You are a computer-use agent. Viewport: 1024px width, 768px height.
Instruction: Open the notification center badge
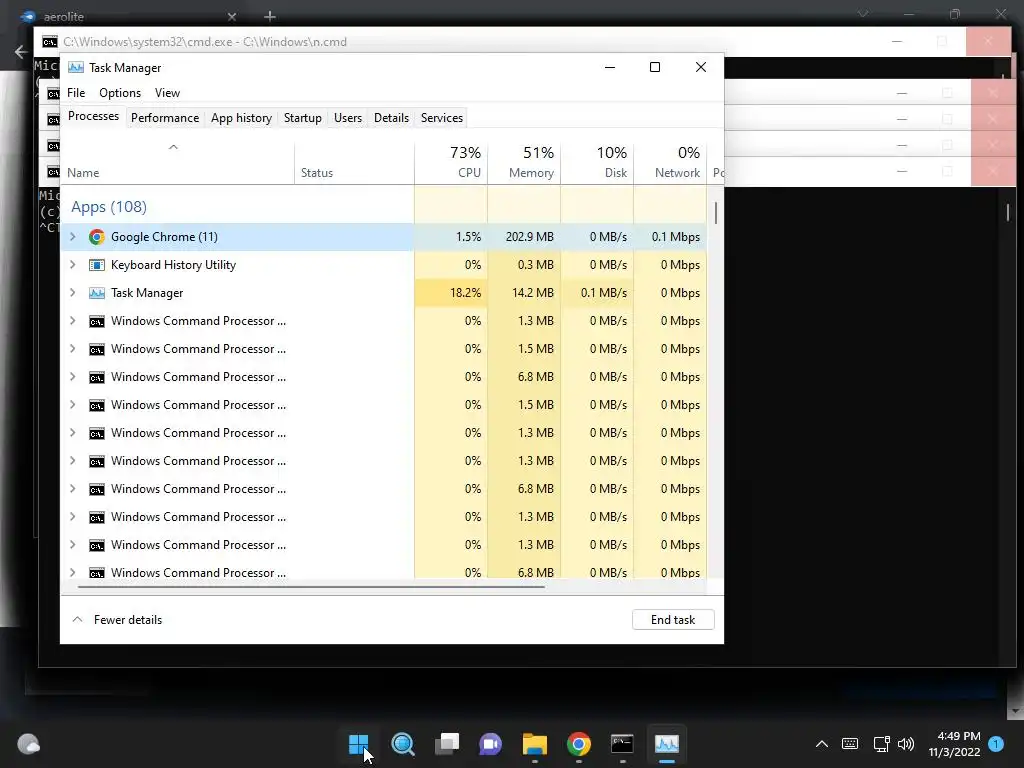(x=996, y=744)
